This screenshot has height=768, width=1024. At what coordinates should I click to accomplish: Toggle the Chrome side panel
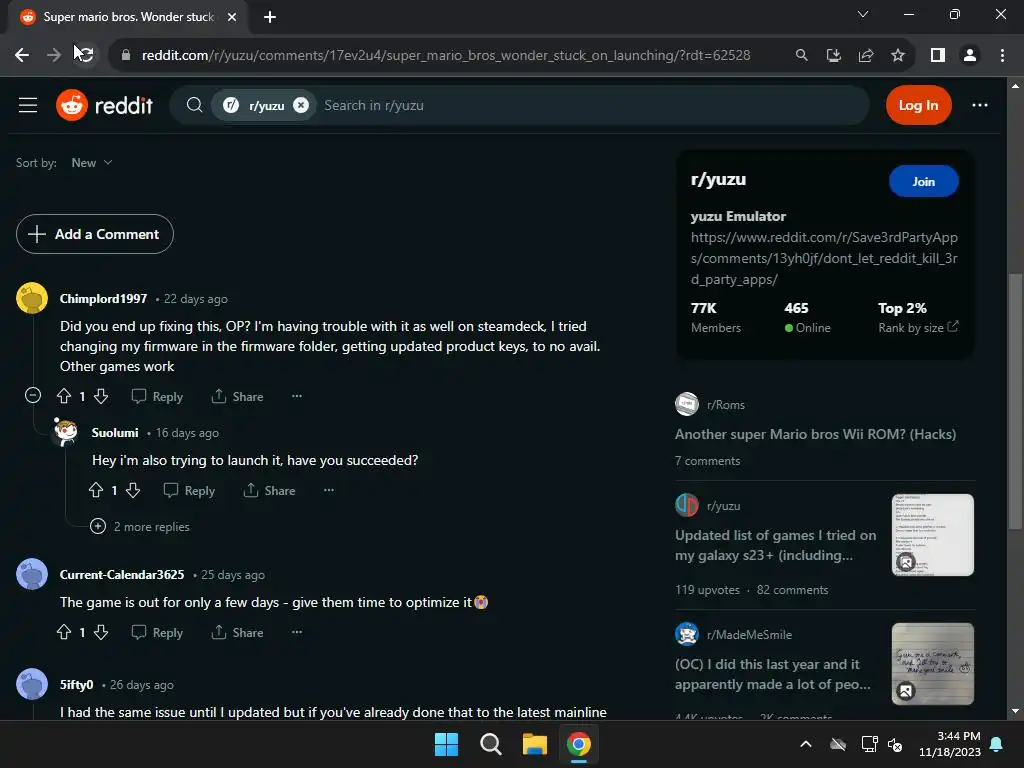click(938, 55)
